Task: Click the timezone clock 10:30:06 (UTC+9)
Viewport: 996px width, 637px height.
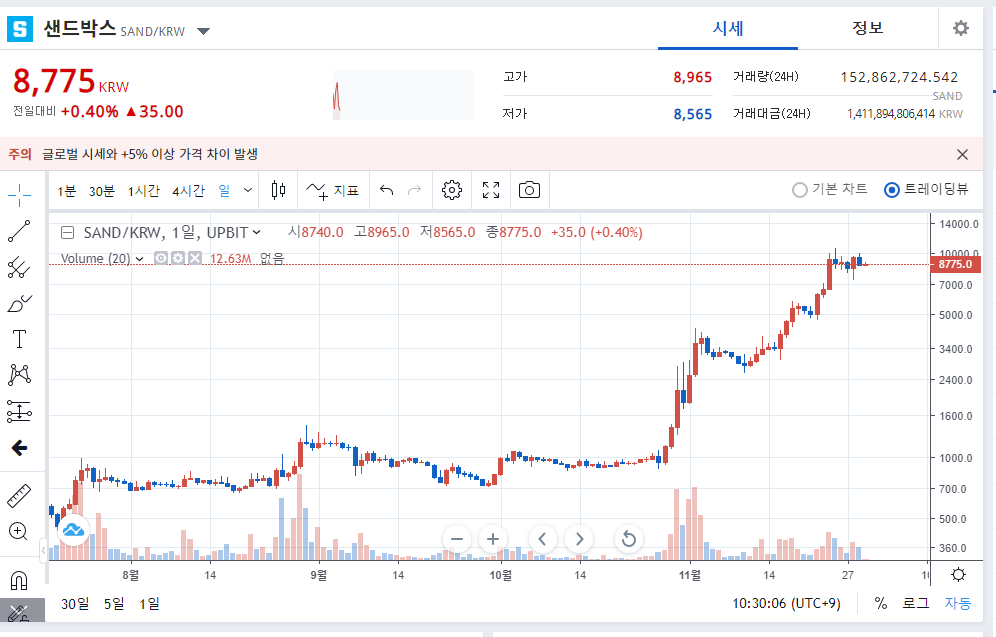Action: click(x=786, y=603)
